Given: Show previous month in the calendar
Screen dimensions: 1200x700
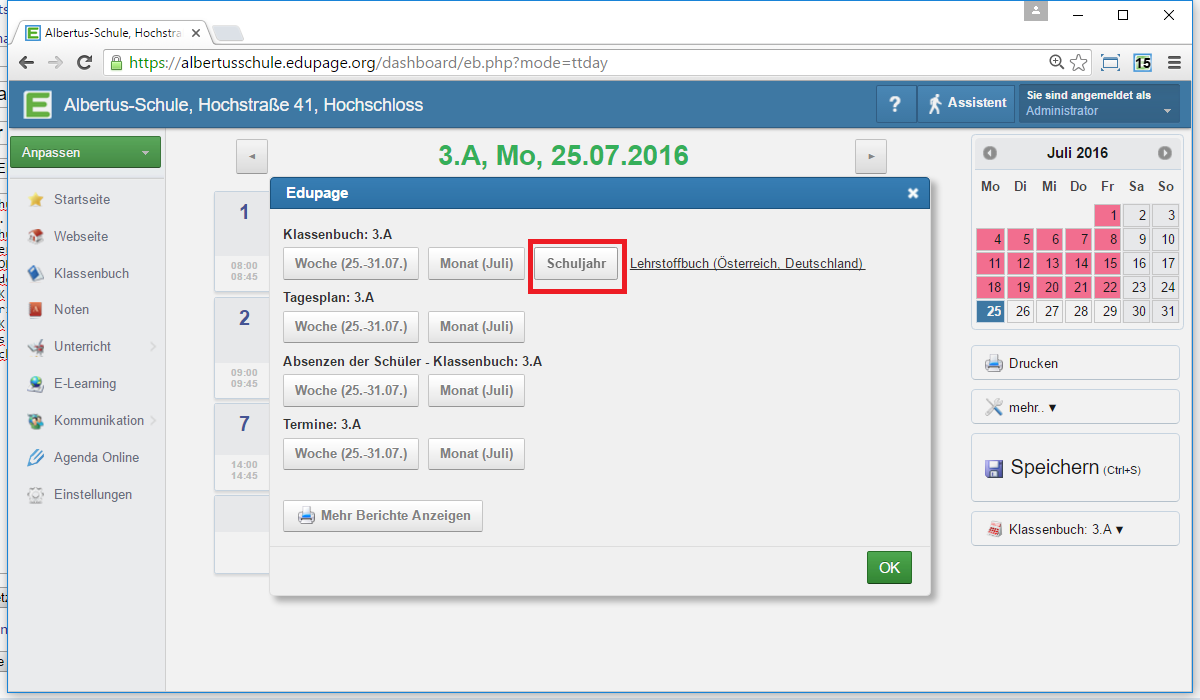Looking at the screenshot, I should pos(990,153).
